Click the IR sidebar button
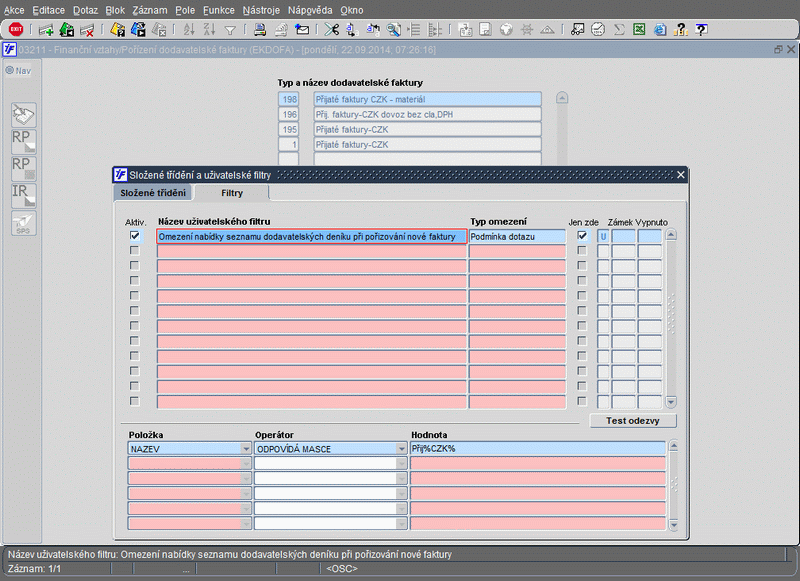The height and width of the screenshot is (581, 800). click(x=23, y=195)
